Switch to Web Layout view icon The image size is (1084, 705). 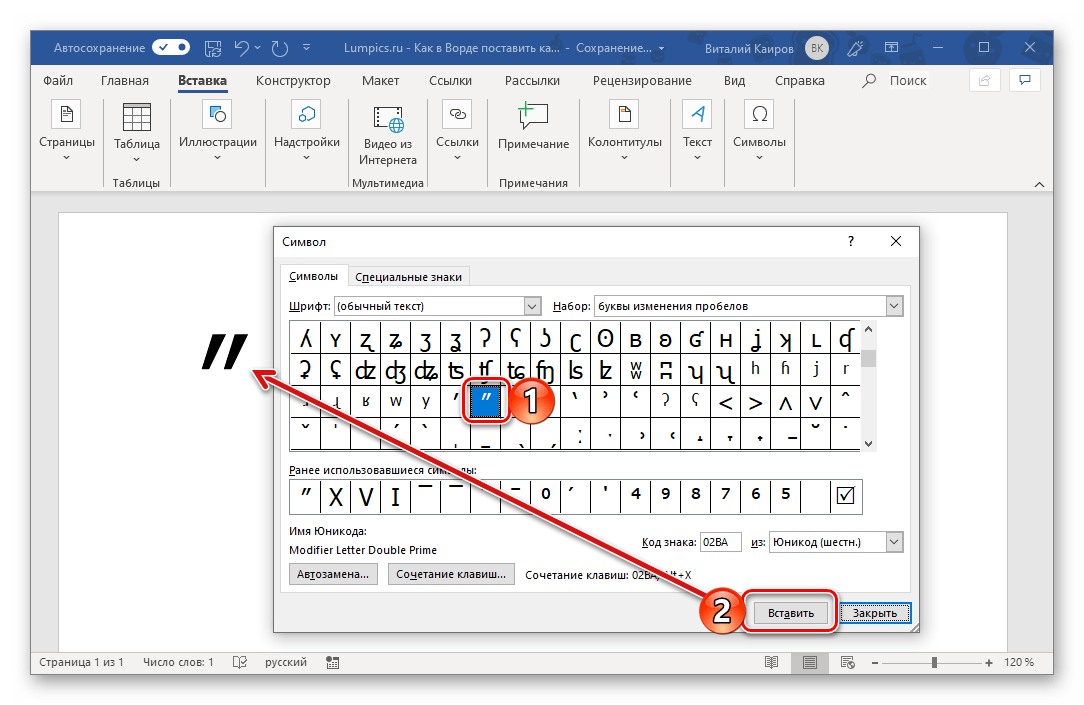coord(848,662)
